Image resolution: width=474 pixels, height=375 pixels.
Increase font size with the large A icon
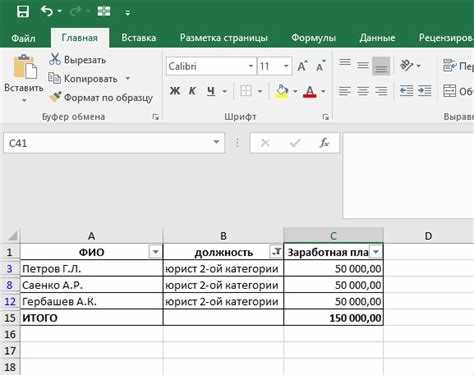[x=302, y=66]
